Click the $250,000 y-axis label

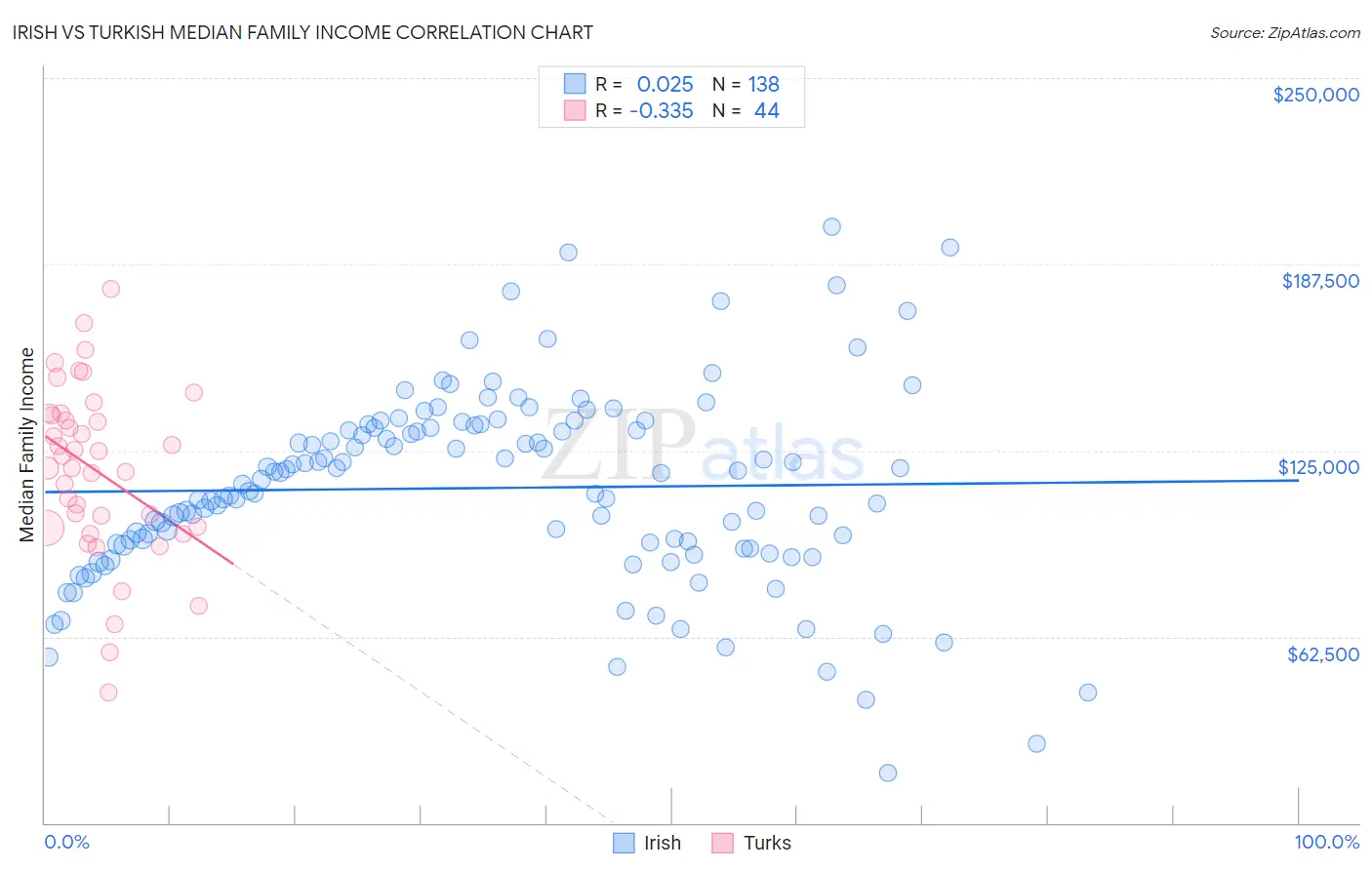coord(1316,95)
